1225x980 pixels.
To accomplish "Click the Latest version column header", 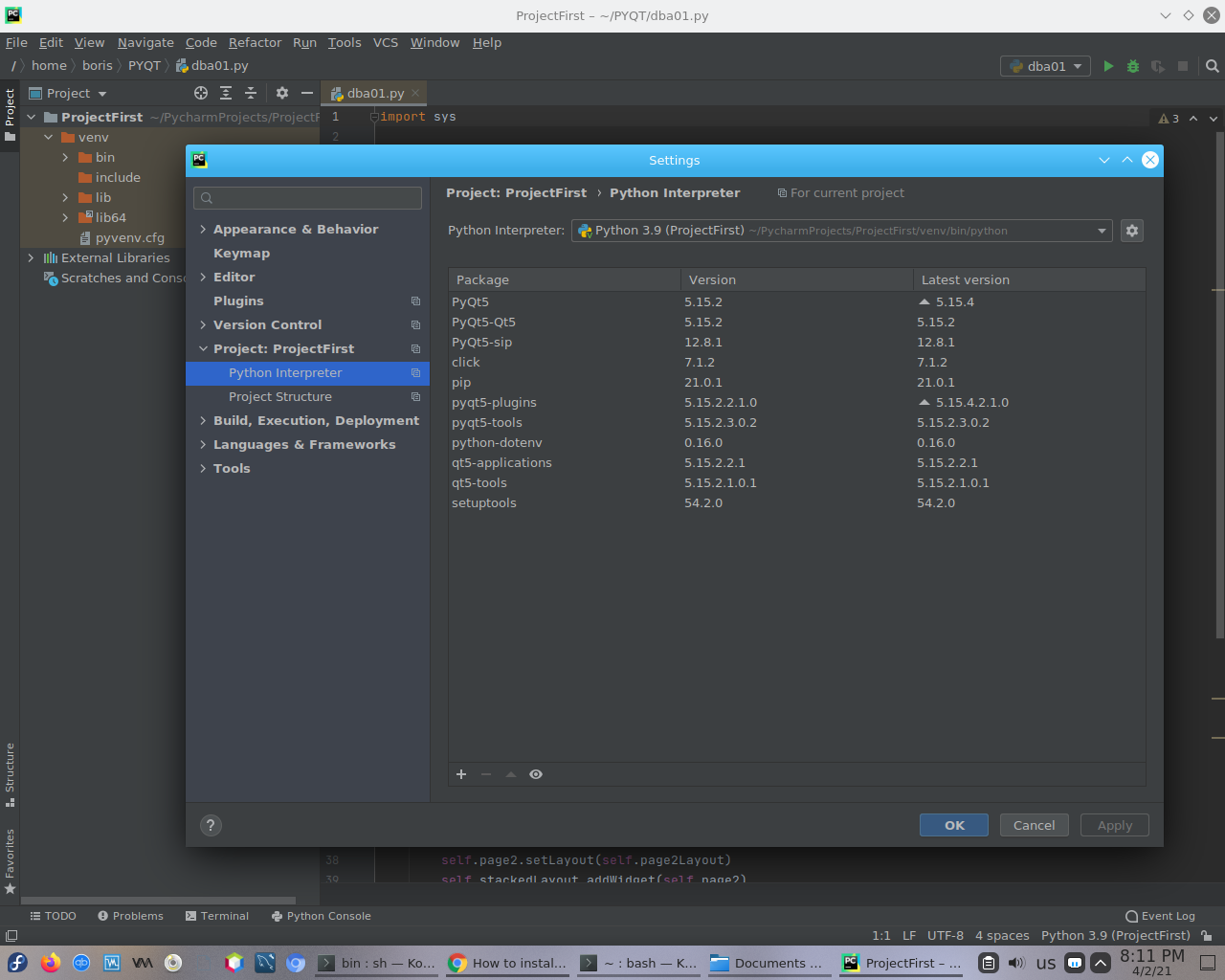I will point(1029,280).
